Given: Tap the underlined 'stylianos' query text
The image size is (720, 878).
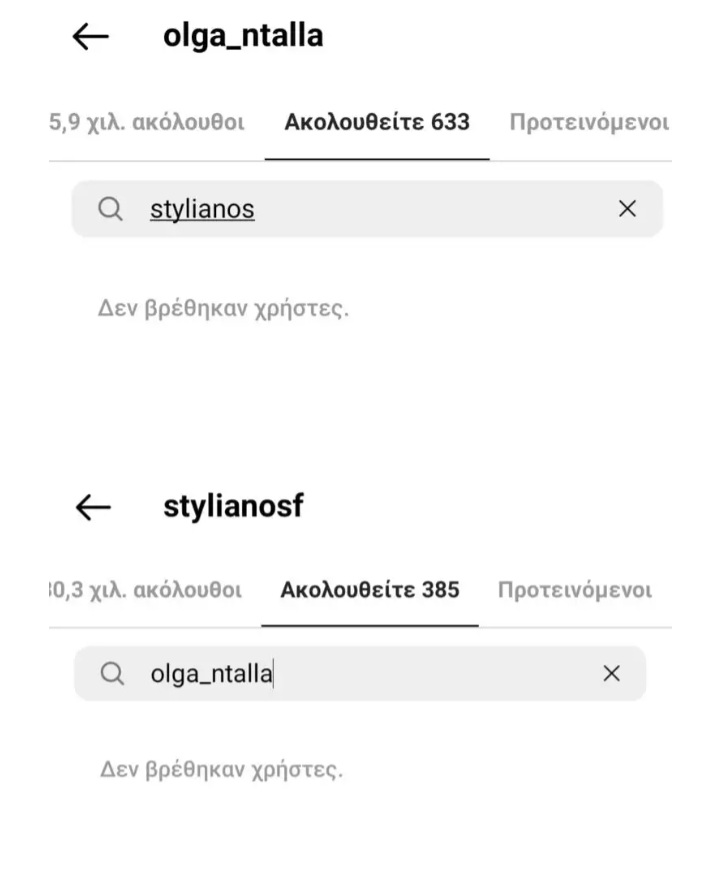Looking at the screenshot, I should [x=202, y=209].
